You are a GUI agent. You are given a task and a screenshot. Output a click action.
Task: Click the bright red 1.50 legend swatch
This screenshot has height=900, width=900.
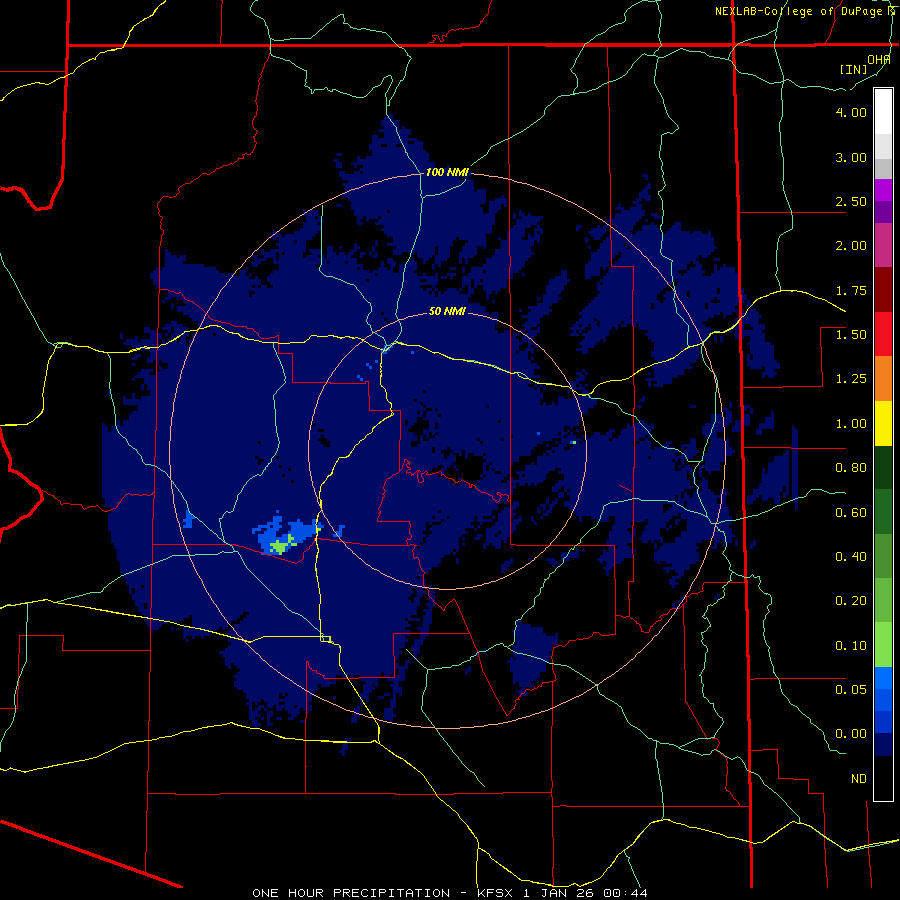tap(883, 334)
